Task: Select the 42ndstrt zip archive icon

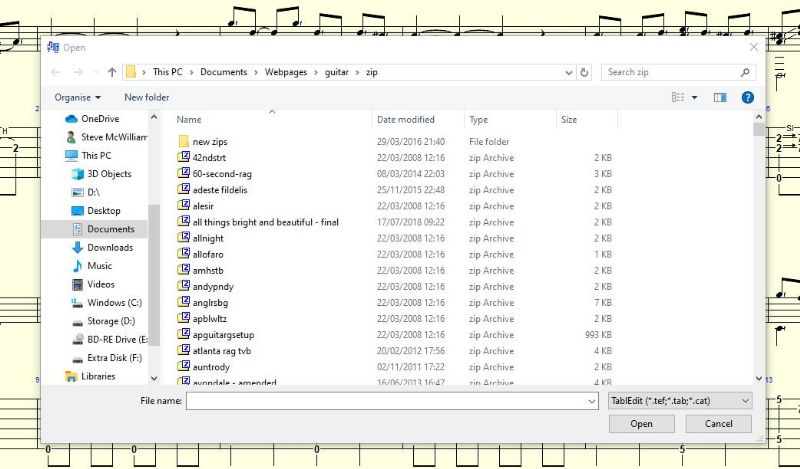Action: (x=184, y=157)
